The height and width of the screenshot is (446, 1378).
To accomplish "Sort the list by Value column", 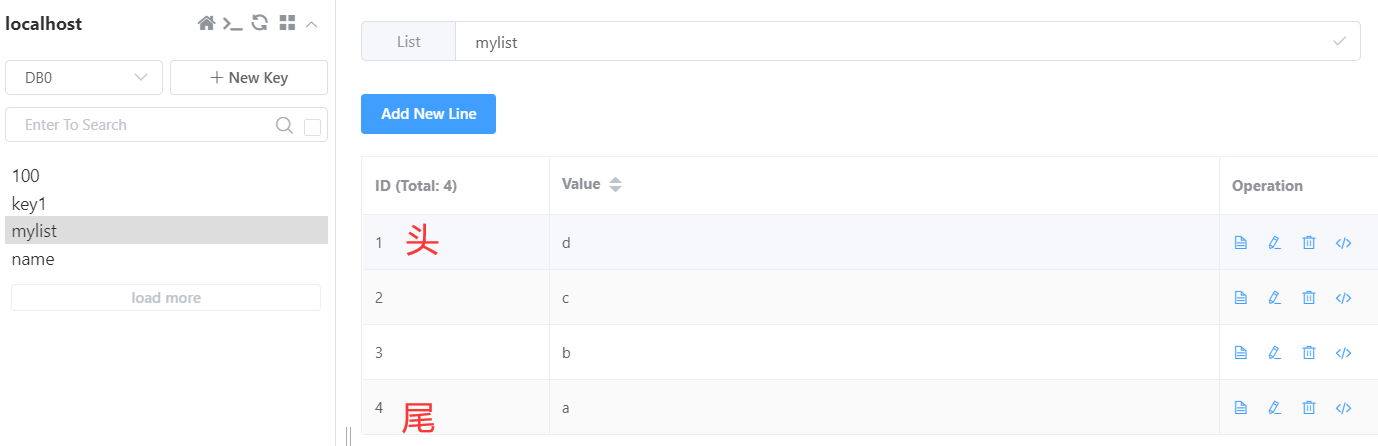I will (x=615, y=185).
